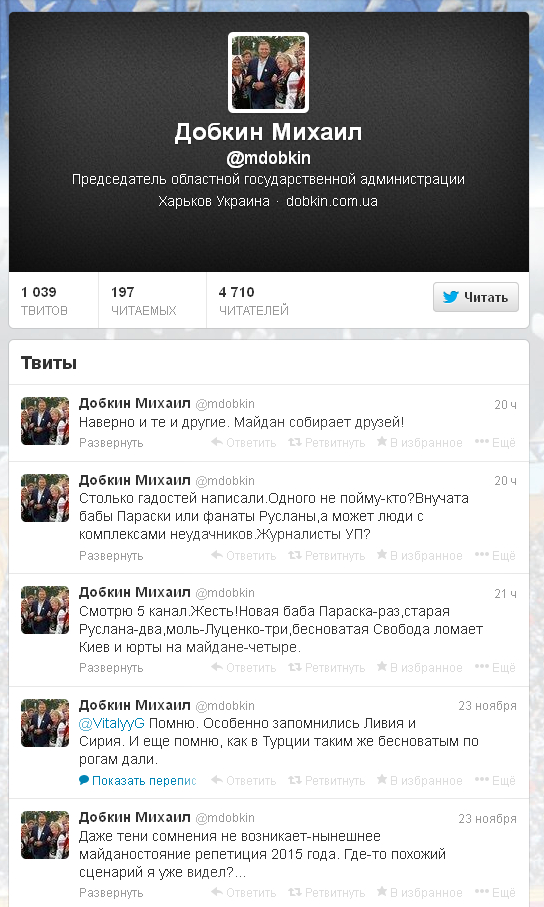544x907 pixels.
Task: Click the star icon on the first tweet
Action: coord(382,442)
